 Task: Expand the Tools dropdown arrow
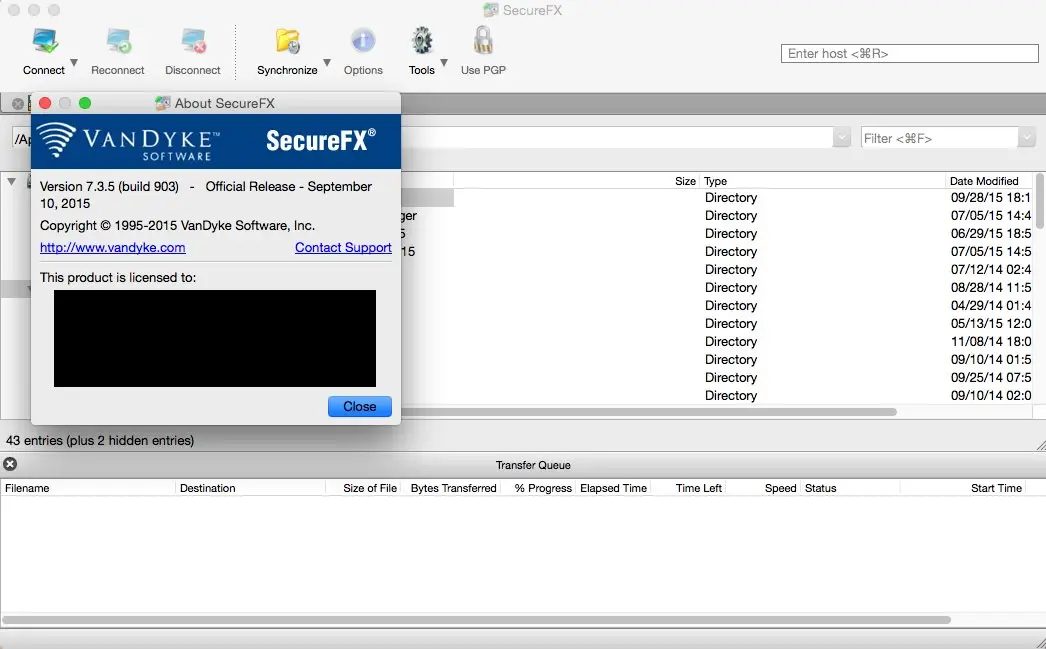(x=444, y=63)
